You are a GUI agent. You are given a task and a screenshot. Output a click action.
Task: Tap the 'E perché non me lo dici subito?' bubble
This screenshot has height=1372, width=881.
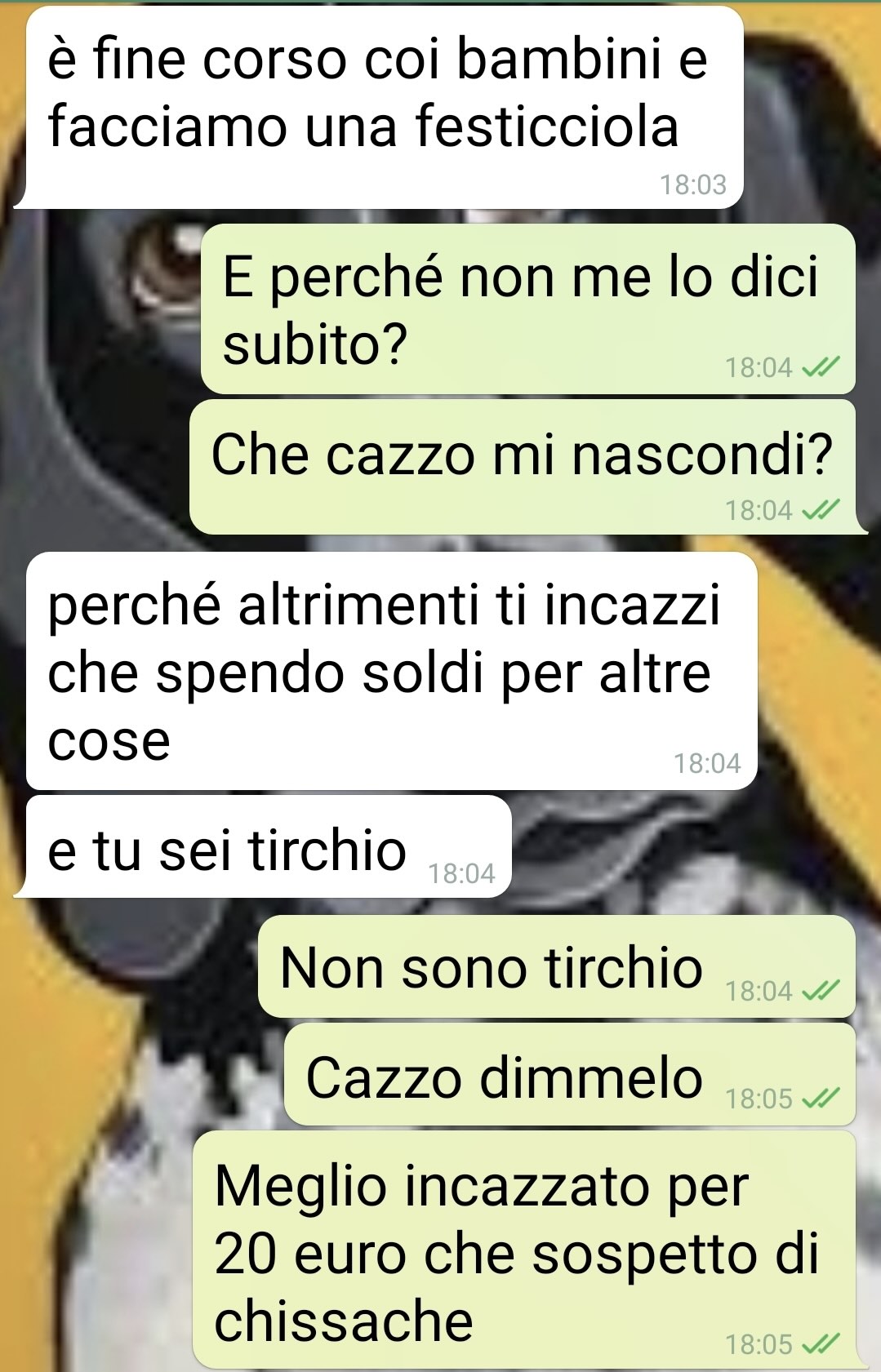[528, 309]
